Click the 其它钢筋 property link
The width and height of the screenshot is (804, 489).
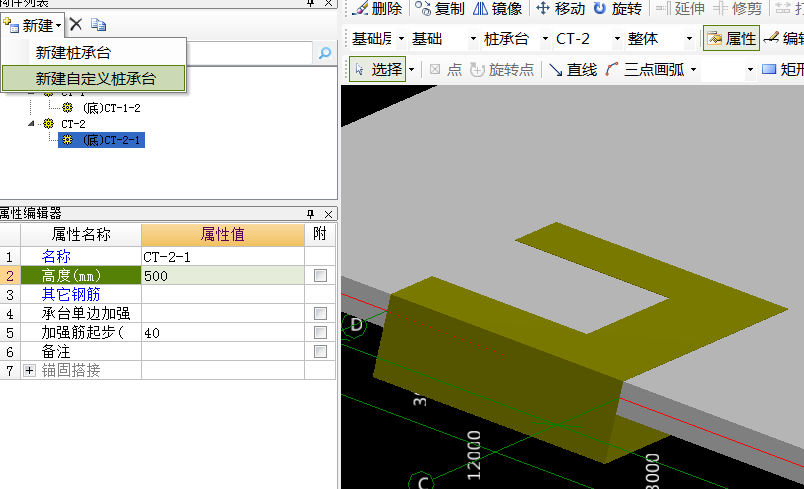(71, 294)
